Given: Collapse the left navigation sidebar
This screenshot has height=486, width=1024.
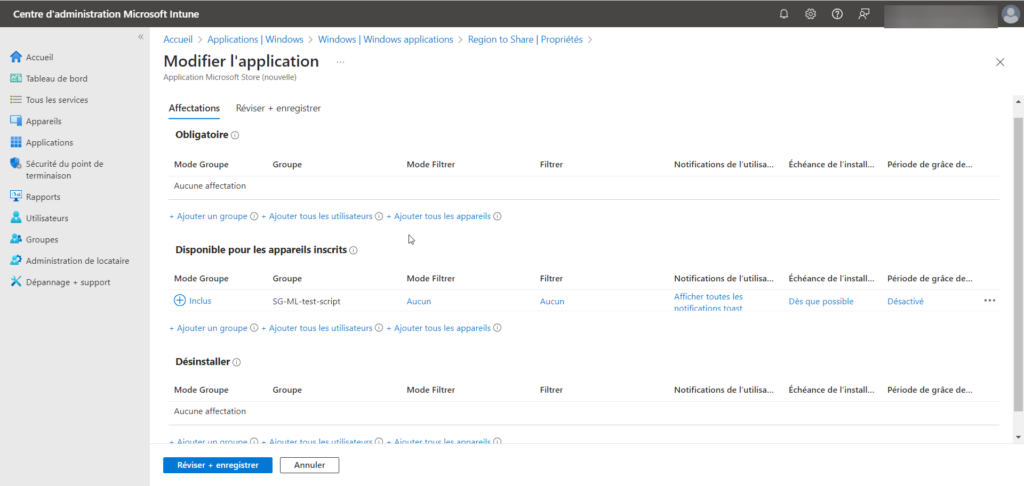Looking at the screenshot, I should coord(141,37).
